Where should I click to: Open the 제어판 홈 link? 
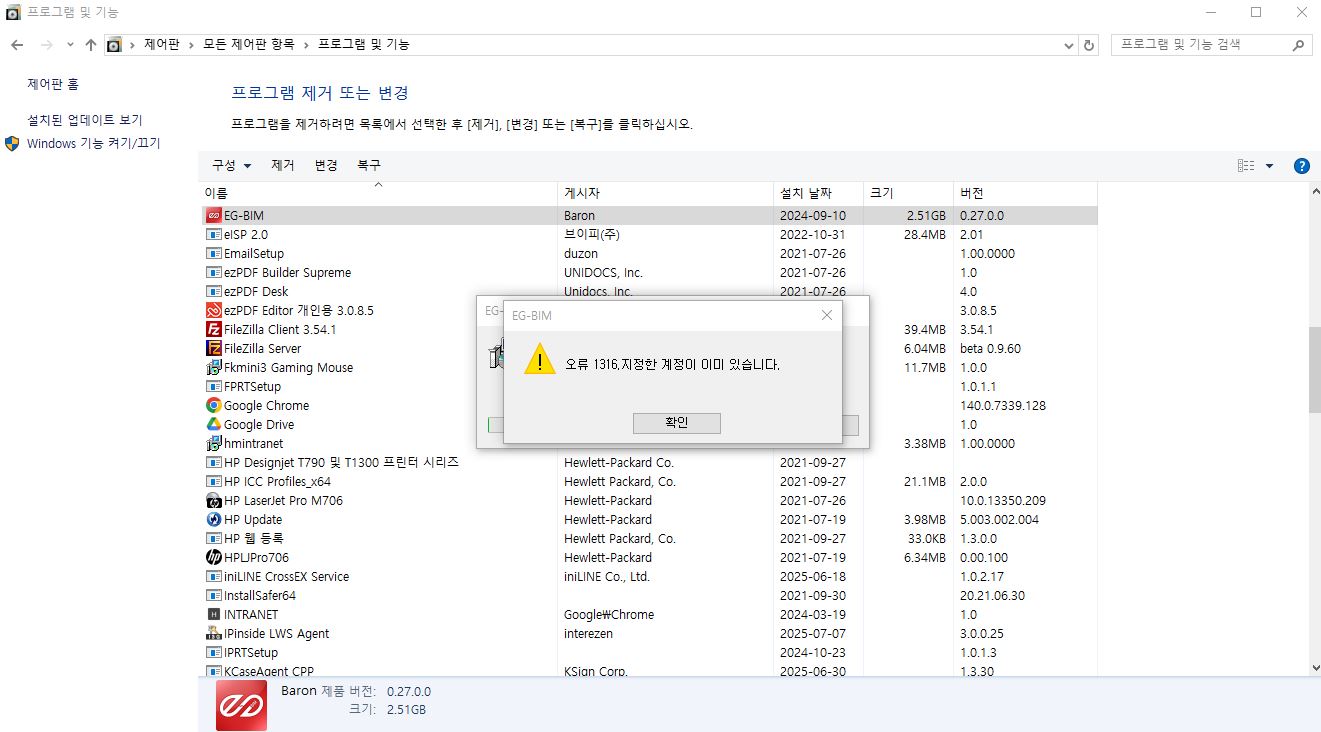(53, 86)
